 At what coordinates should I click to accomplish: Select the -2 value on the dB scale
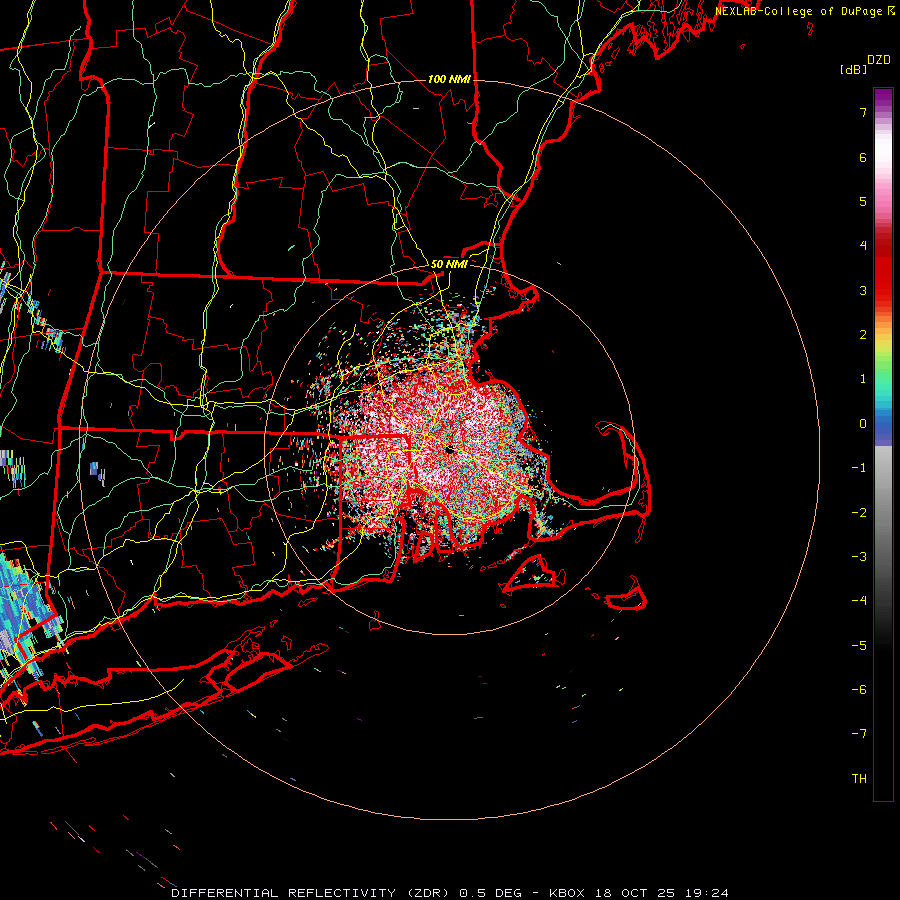(859, 513)
